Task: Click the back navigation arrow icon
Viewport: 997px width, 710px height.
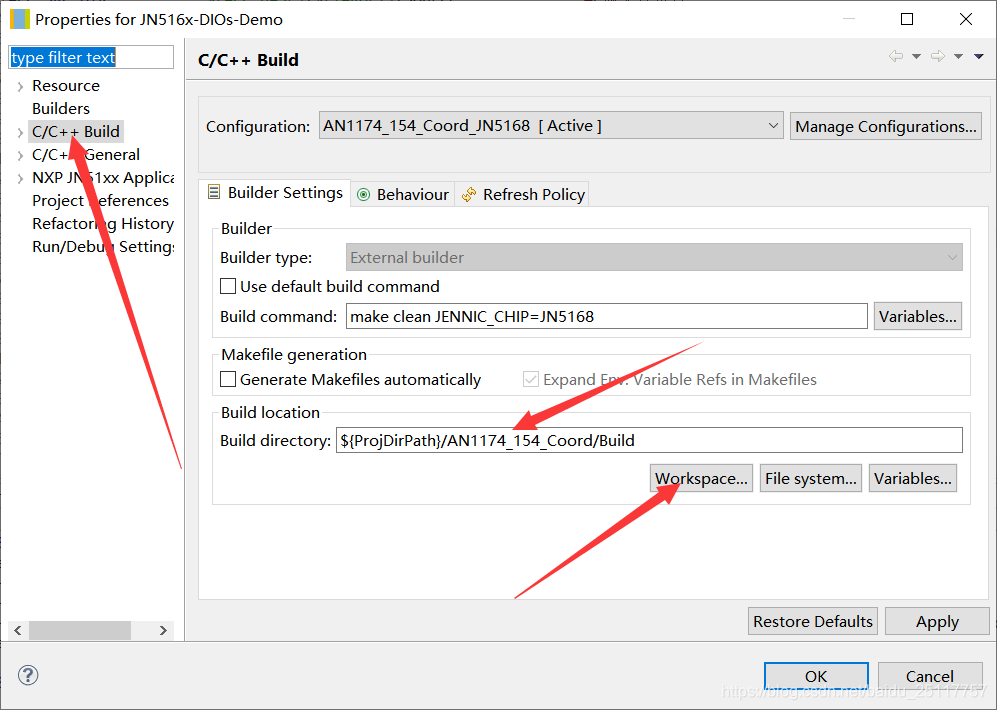Action: (896, 57)
